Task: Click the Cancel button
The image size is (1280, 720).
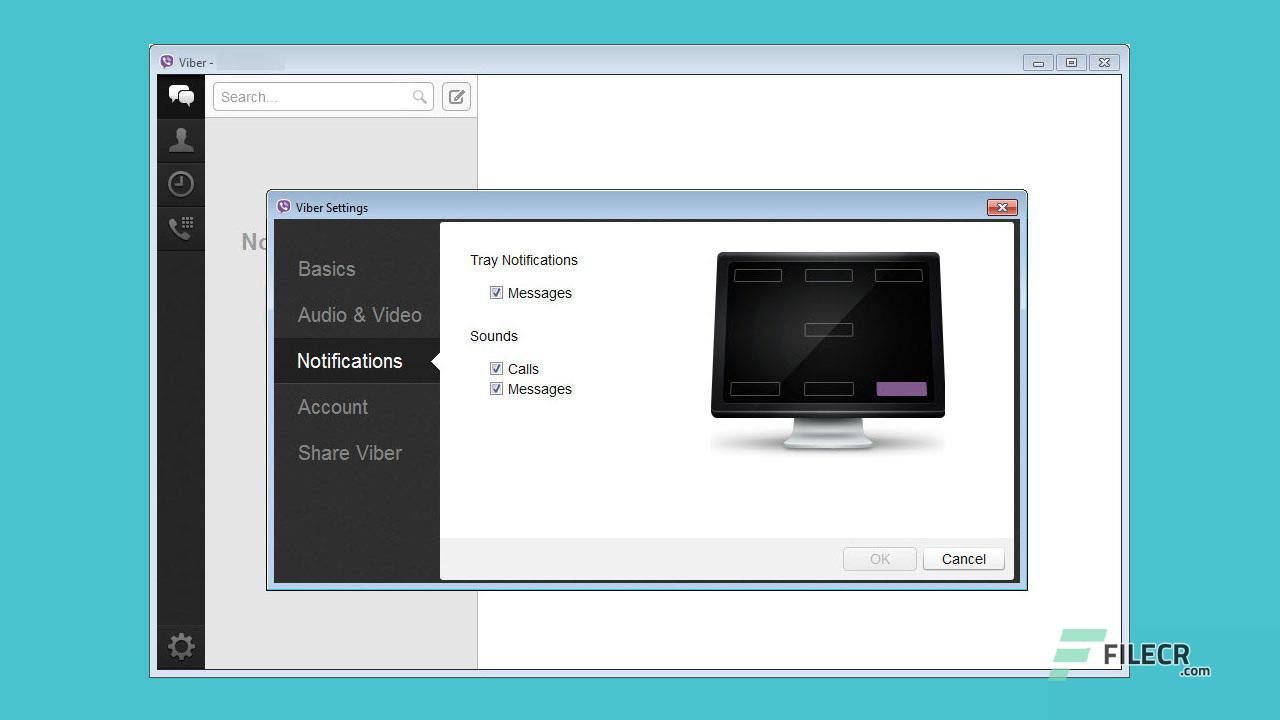Action: click(x=964, y=559)
